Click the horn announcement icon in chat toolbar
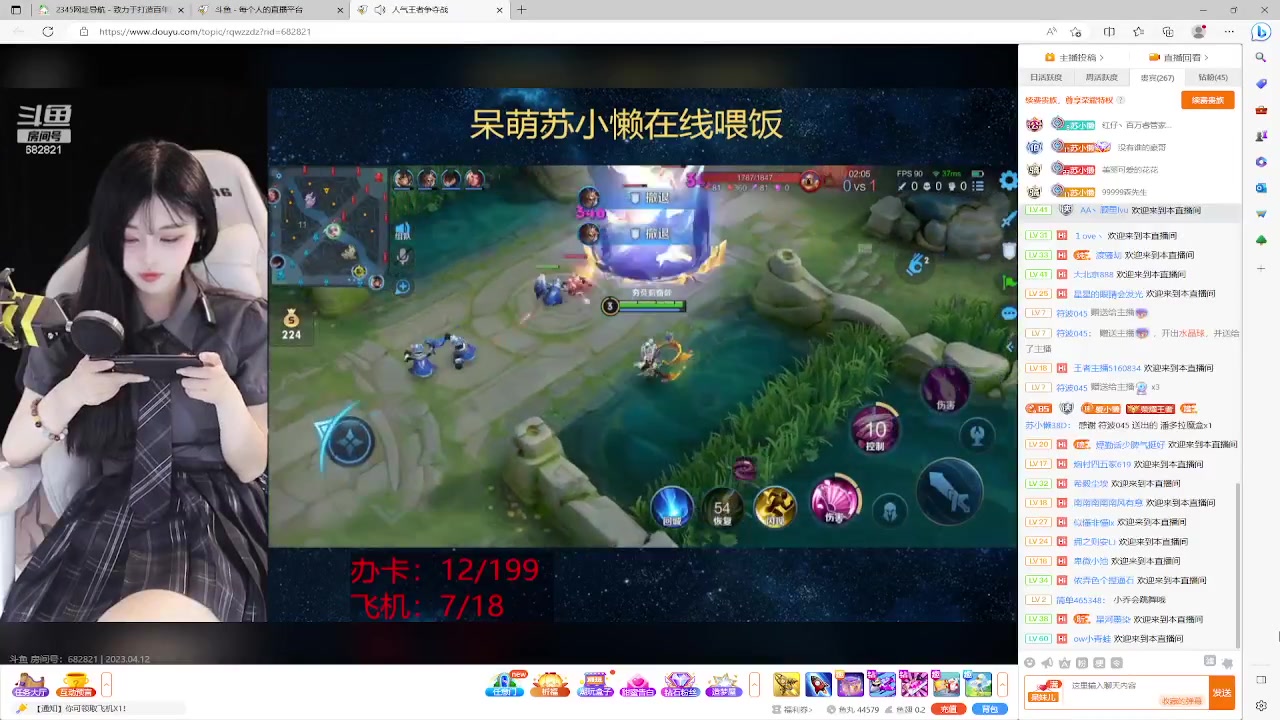This screenshot has height=720, width=1280. point(1047,663)
